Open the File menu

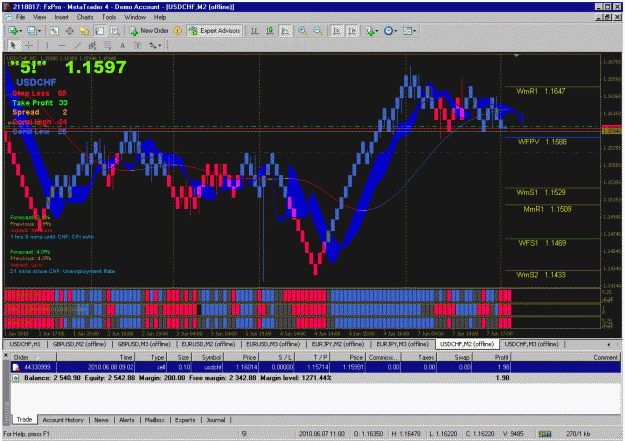click(20, 17)
